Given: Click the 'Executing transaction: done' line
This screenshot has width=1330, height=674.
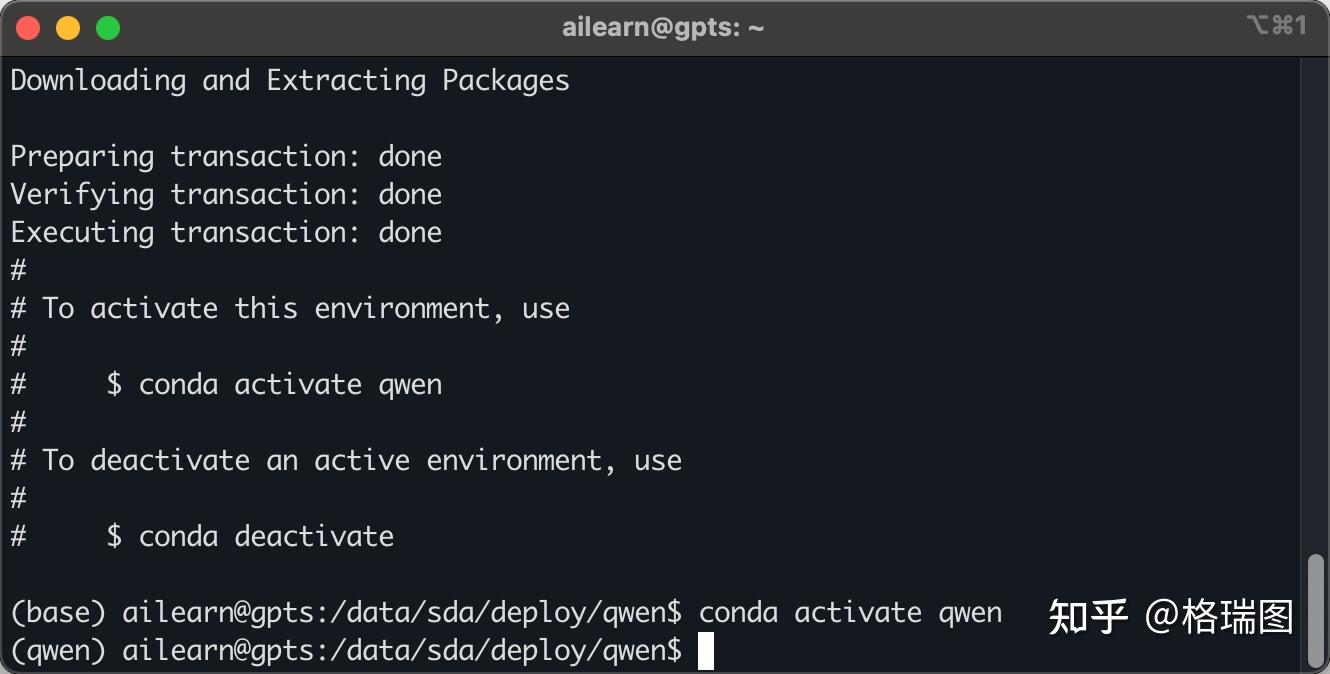Looking at the screenshot, I should [x=226, y=233].
